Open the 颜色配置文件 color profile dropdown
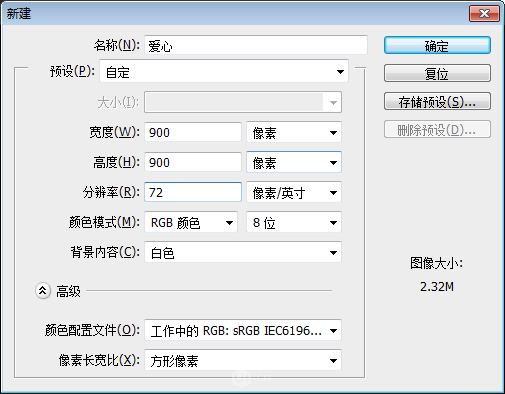This screenshot has height=394, width=505. [243, 330]
